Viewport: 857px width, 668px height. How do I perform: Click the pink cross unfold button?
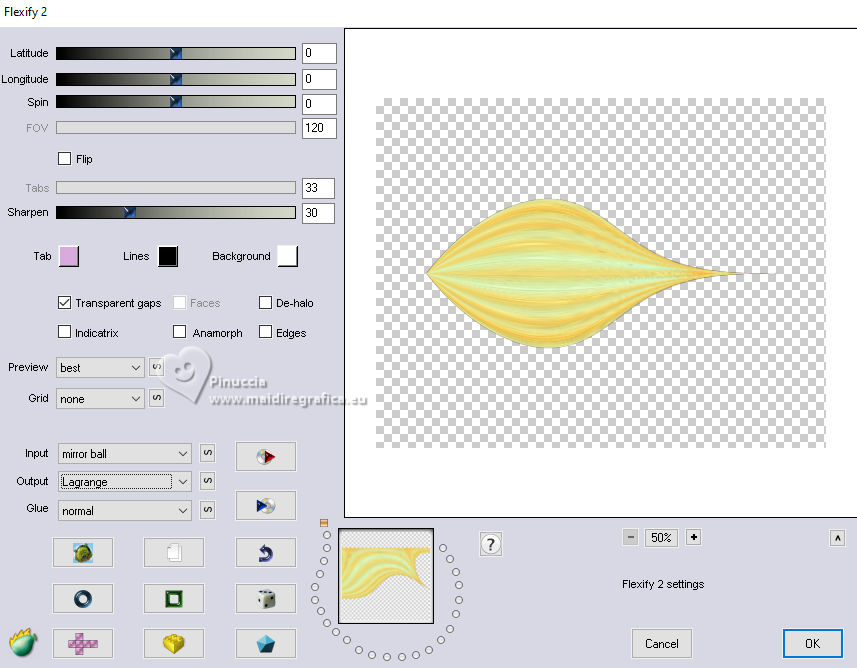(83, 643)
